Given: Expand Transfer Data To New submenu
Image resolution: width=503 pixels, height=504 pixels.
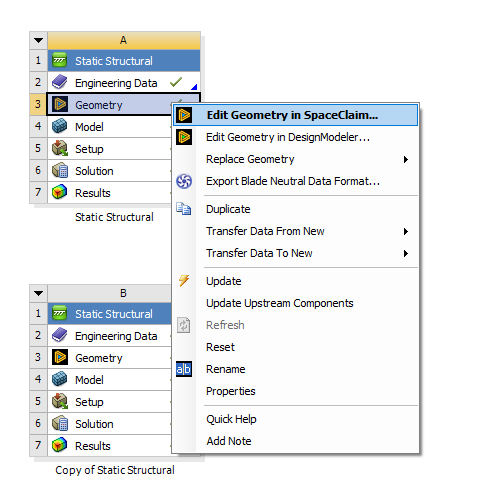Looking at the screenshot, I should [x=406, y=253].
